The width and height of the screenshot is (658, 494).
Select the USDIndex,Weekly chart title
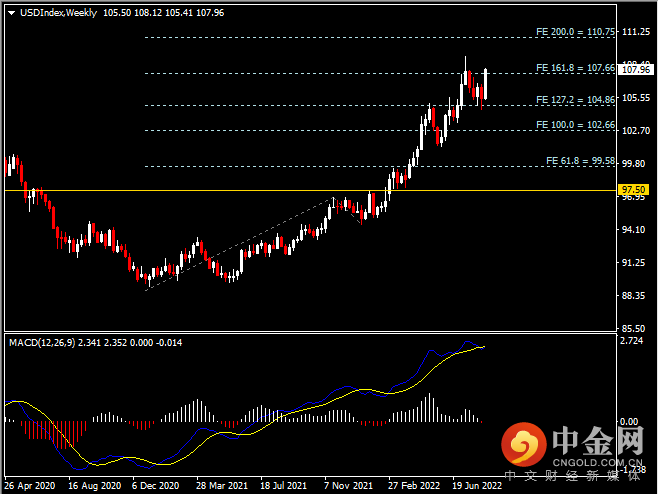click(x=58, y=13)
